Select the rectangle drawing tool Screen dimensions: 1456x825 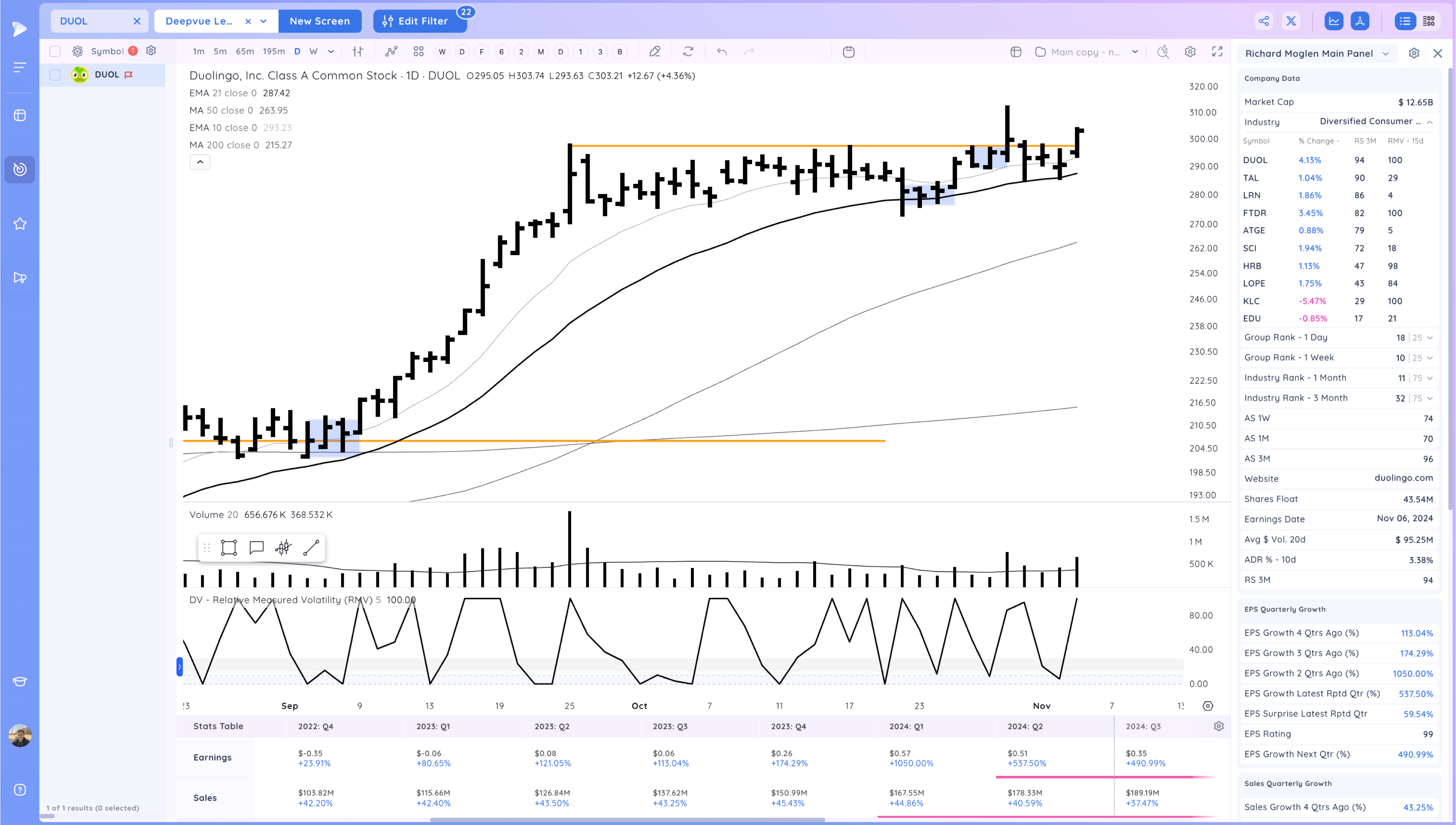pos(229,547)
